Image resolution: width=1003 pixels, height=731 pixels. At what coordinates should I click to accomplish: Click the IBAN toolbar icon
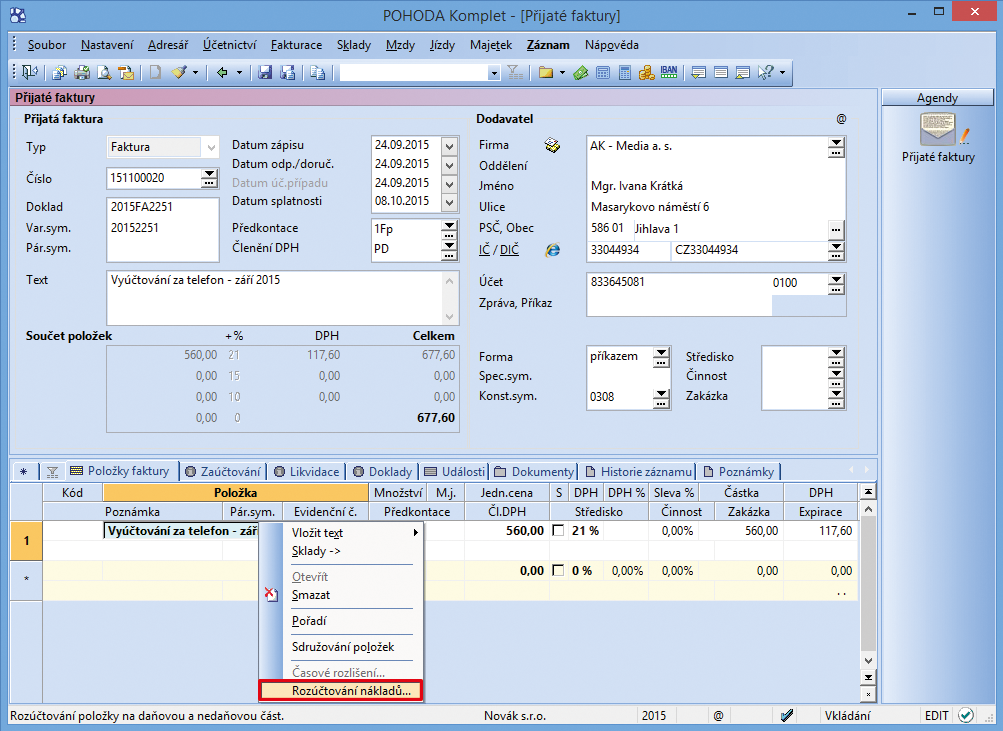669,73
